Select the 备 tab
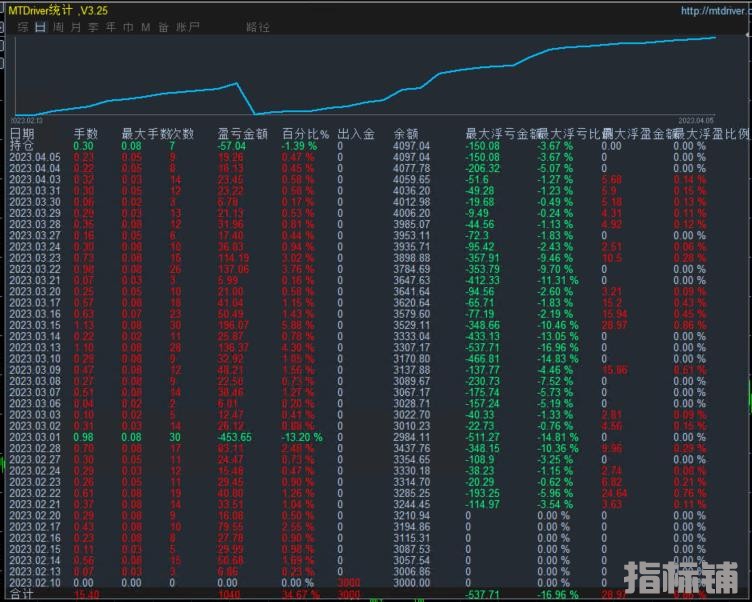 pyautogui.click(x=164, y=27)
